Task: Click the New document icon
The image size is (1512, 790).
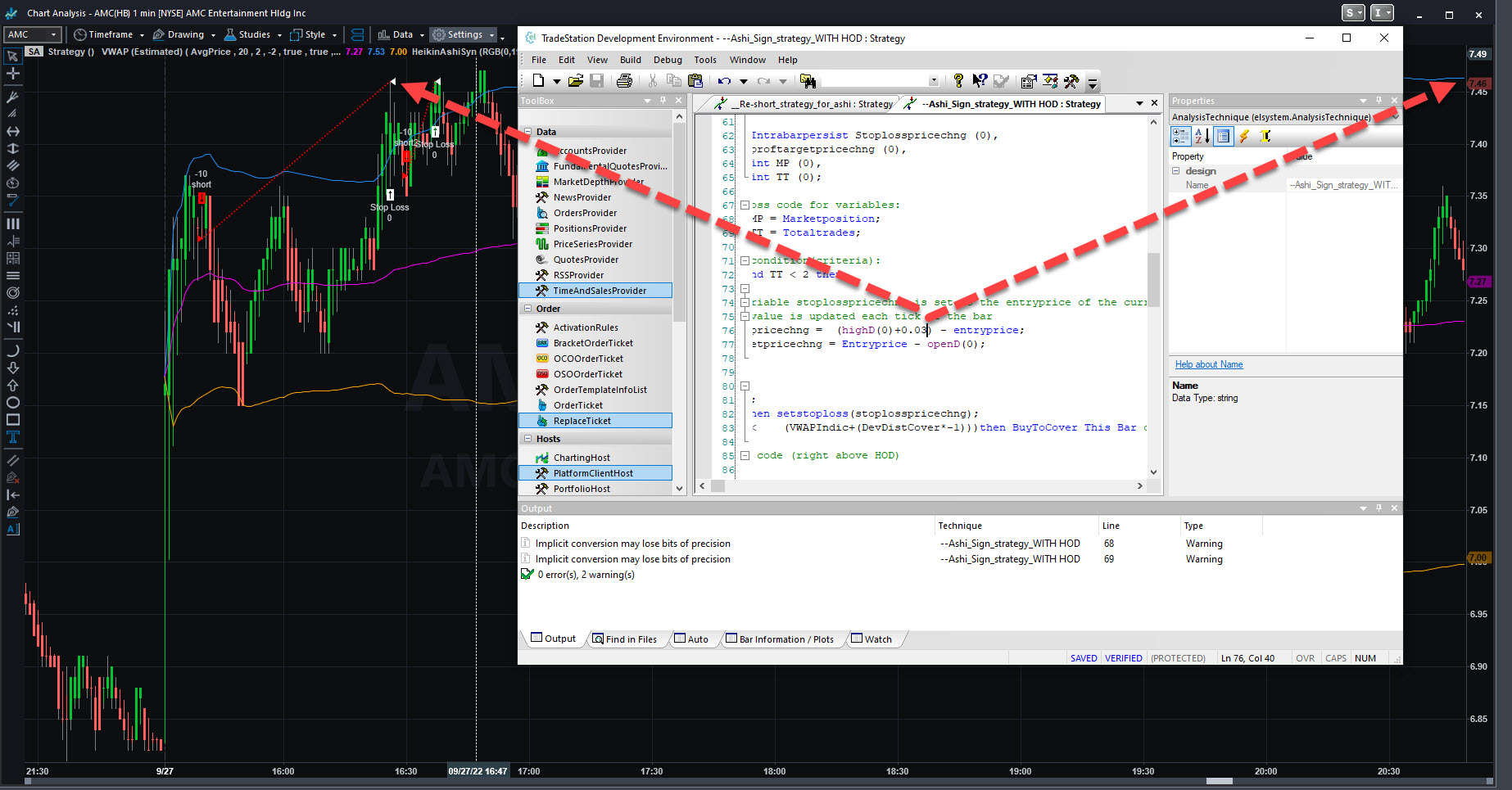Action: (538, 80)
